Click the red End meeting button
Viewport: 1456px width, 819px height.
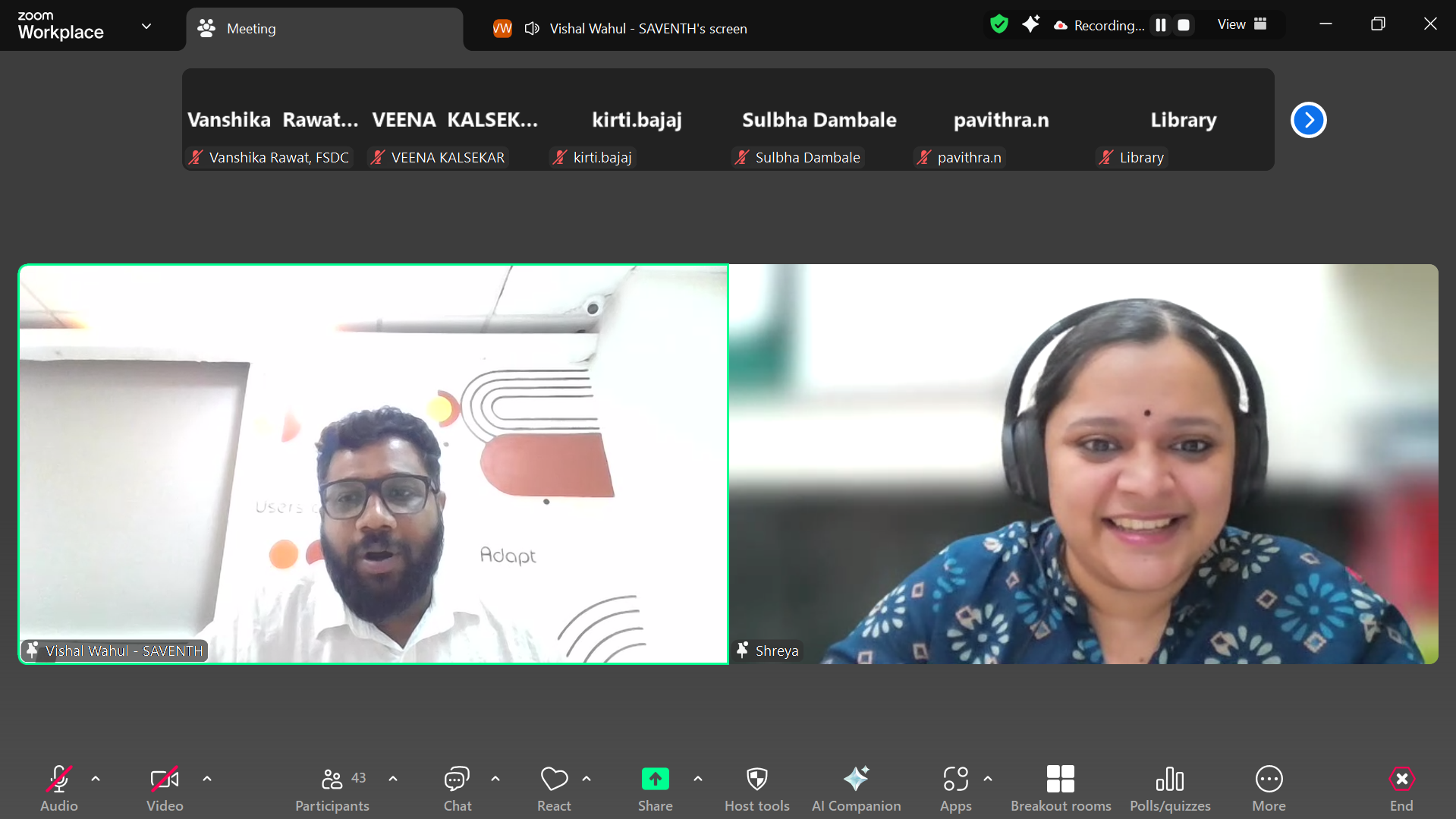tap(1401, 787)
